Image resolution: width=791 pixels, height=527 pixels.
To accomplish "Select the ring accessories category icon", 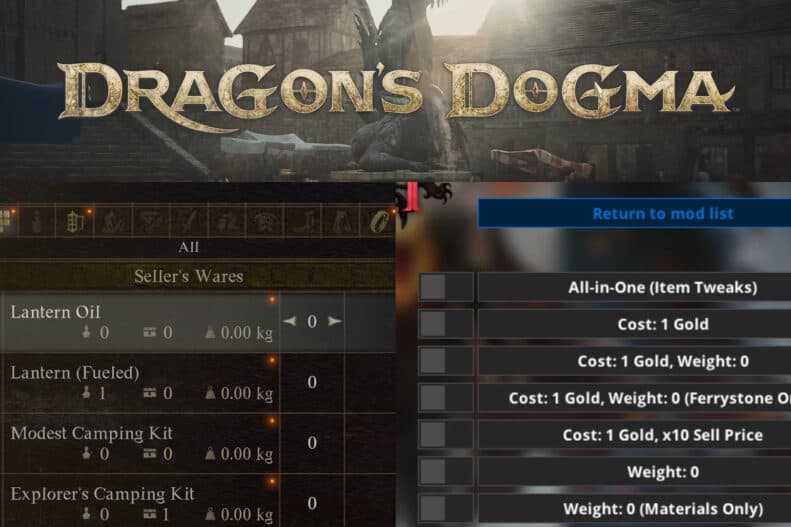I will [378, 221].
